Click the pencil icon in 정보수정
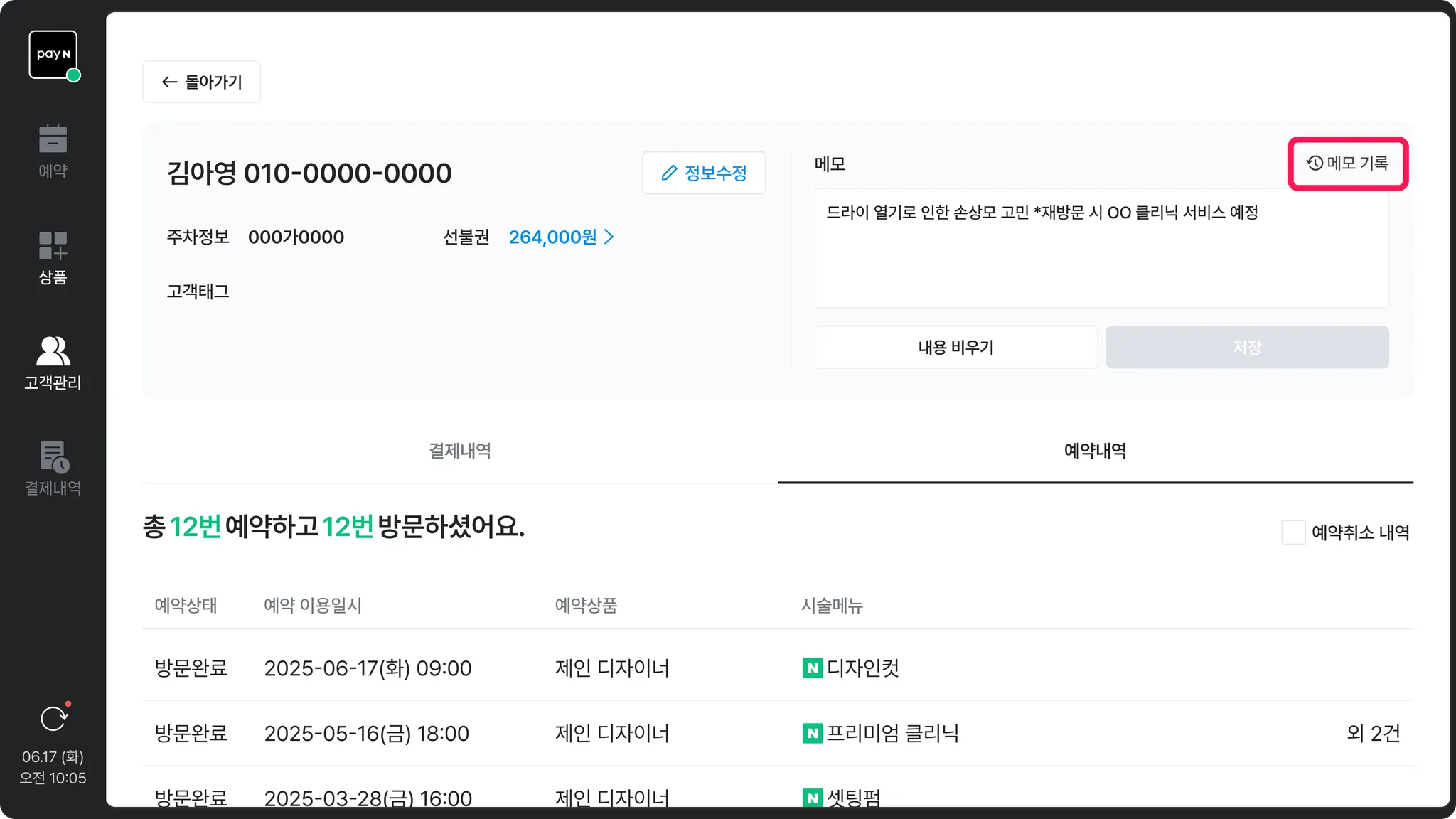The height and width of the screenshot is (819, 1456). (x=668, y=173)
